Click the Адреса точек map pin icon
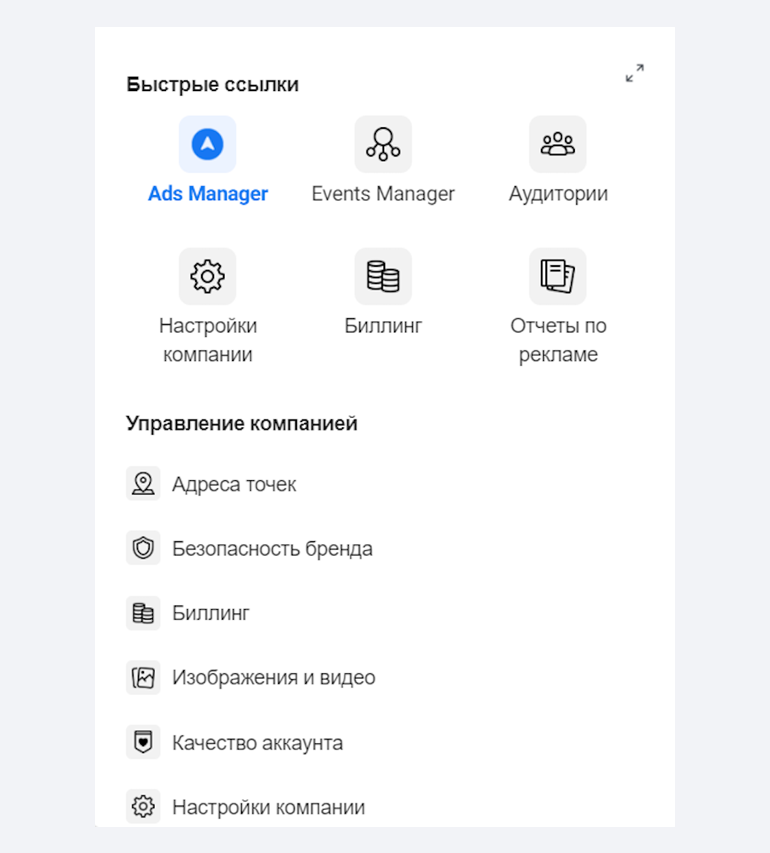The width and height of the screenshot is (770, 853). tap(143, 483)
